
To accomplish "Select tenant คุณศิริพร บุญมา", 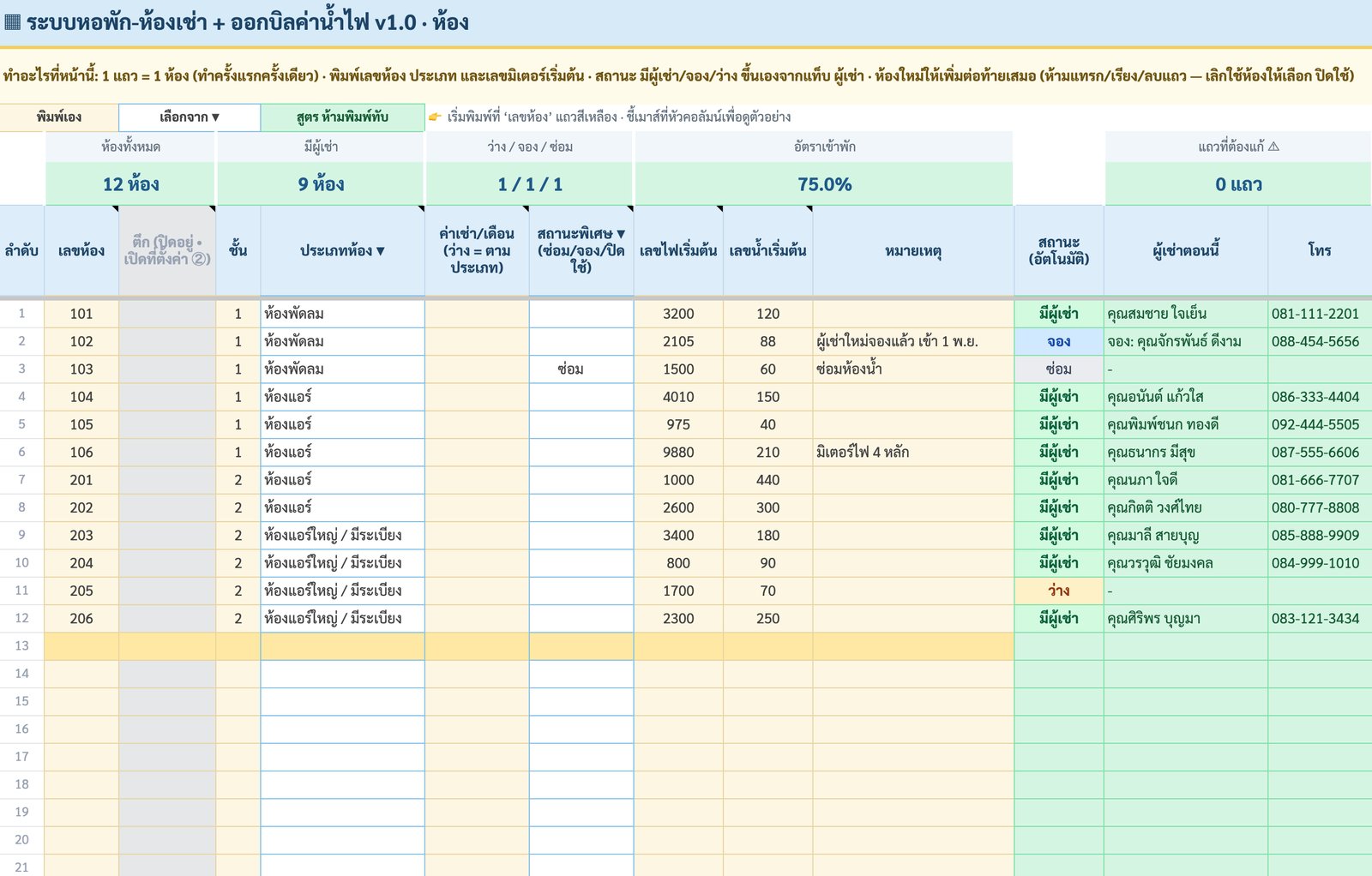I will (x=1186, y=619).
